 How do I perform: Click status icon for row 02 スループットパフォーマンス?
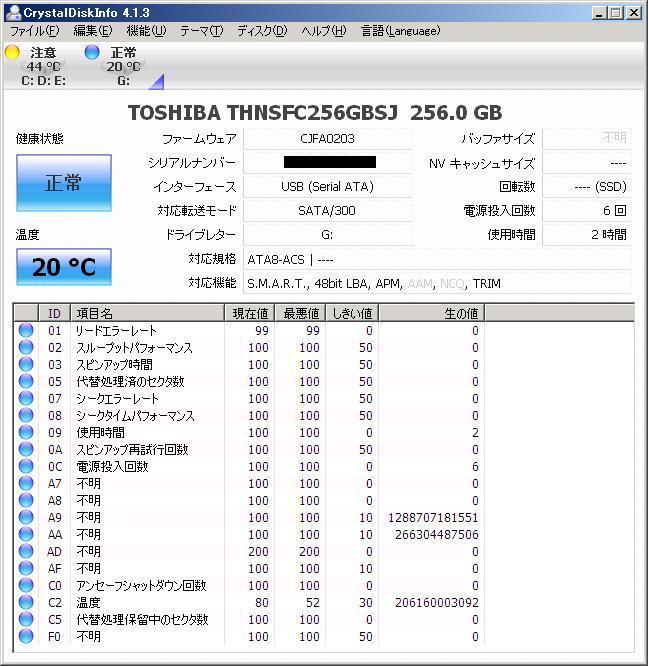click(26, 347)
